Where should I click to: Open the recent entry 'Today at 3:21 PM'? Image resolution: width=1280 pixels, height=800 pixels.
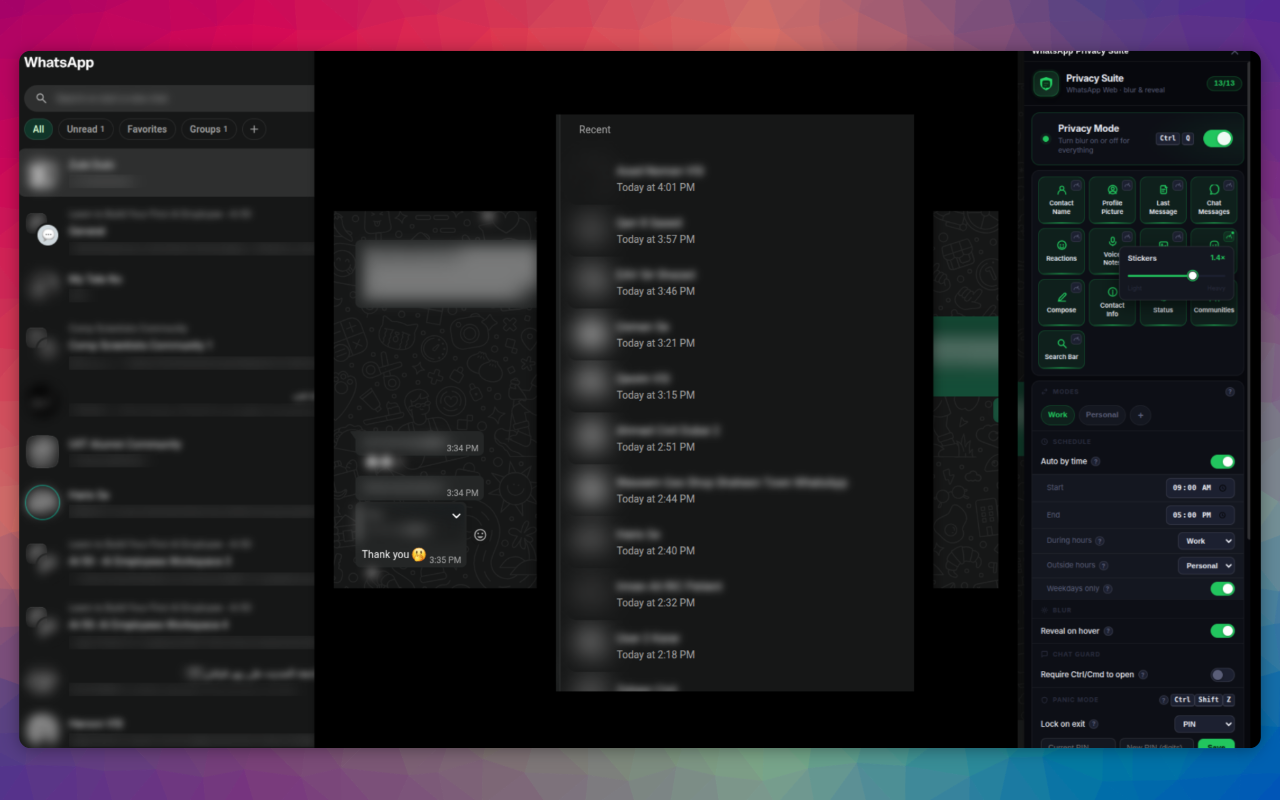click(735, 335)
